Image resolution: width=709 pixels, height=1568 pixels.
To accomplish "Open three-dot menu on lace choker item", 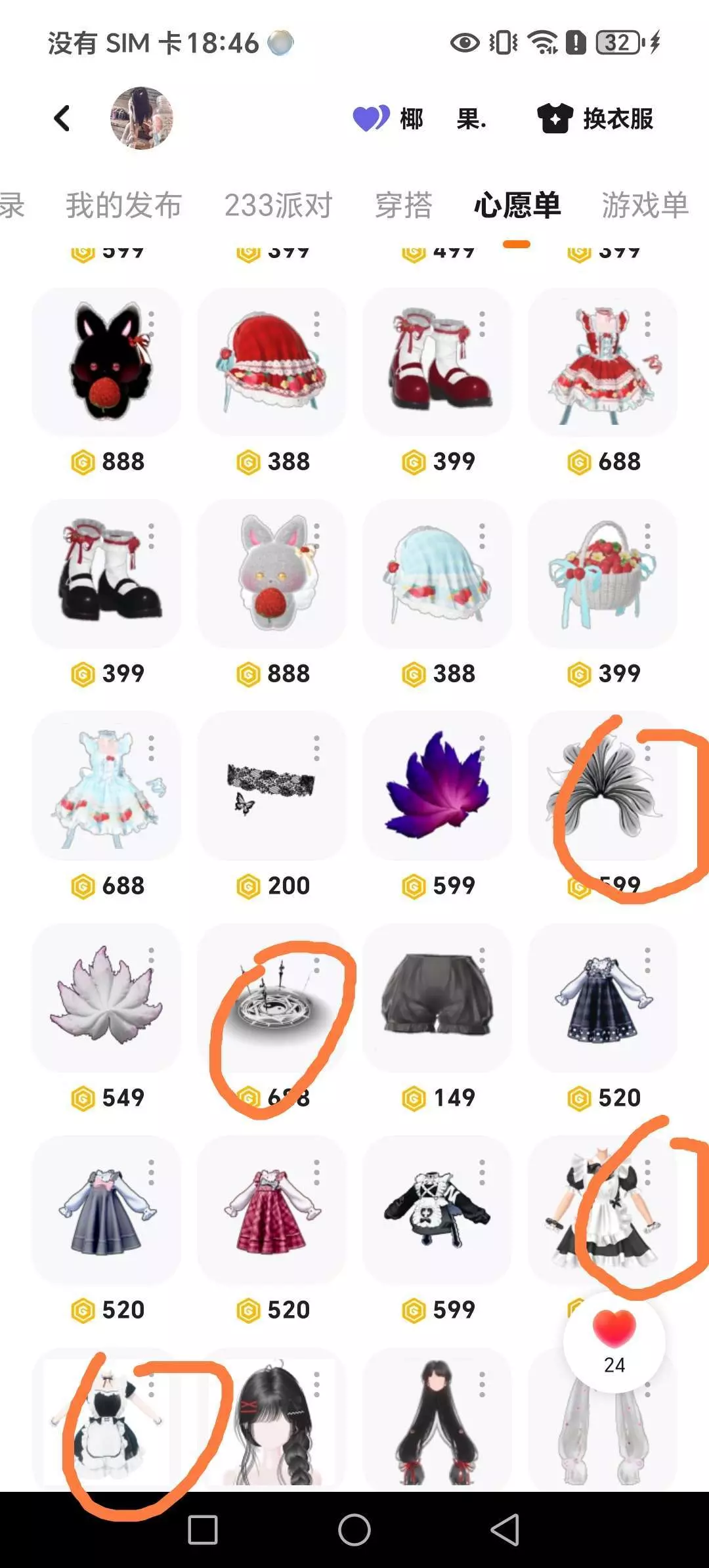I will tap(316, 748).
